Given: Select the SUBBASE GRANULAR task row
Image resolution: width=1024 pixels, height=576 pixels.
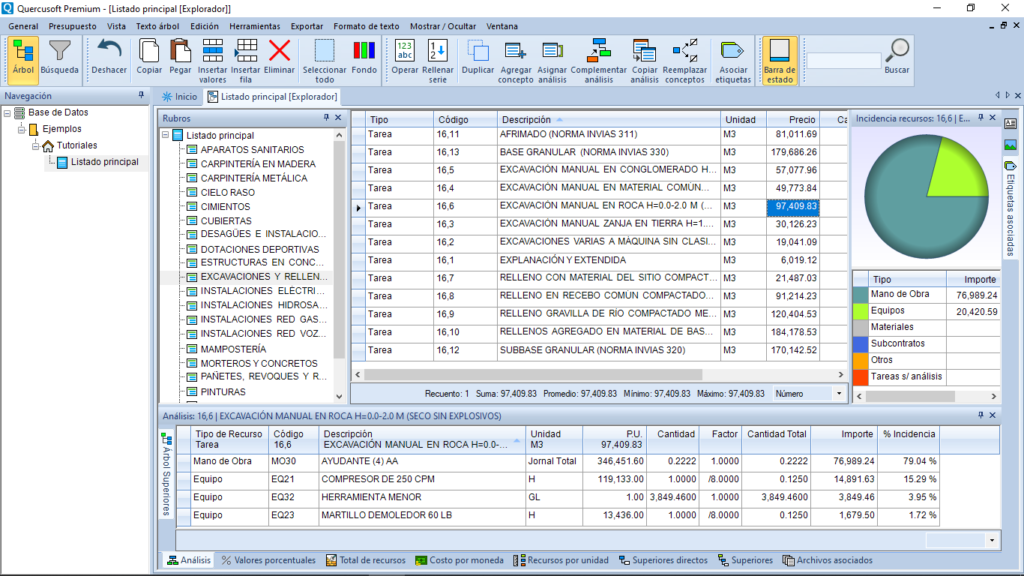Looking at the screenshot, I should click(599, 351).
